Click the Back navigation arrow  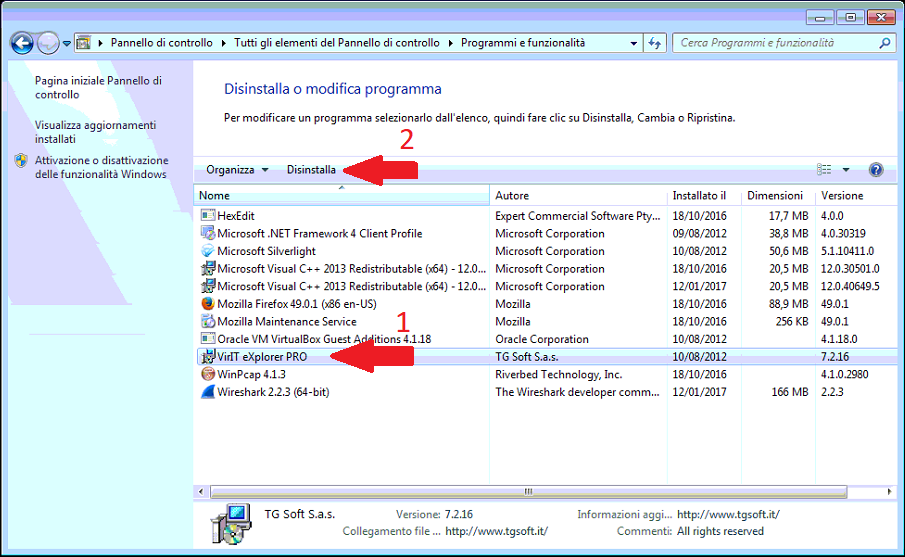point(23,43)
